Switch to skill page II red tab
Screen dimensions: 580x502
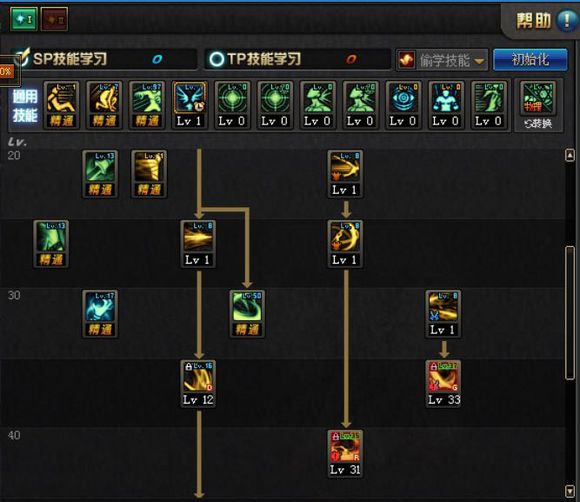pyautogui.click(x=54, y=19)
